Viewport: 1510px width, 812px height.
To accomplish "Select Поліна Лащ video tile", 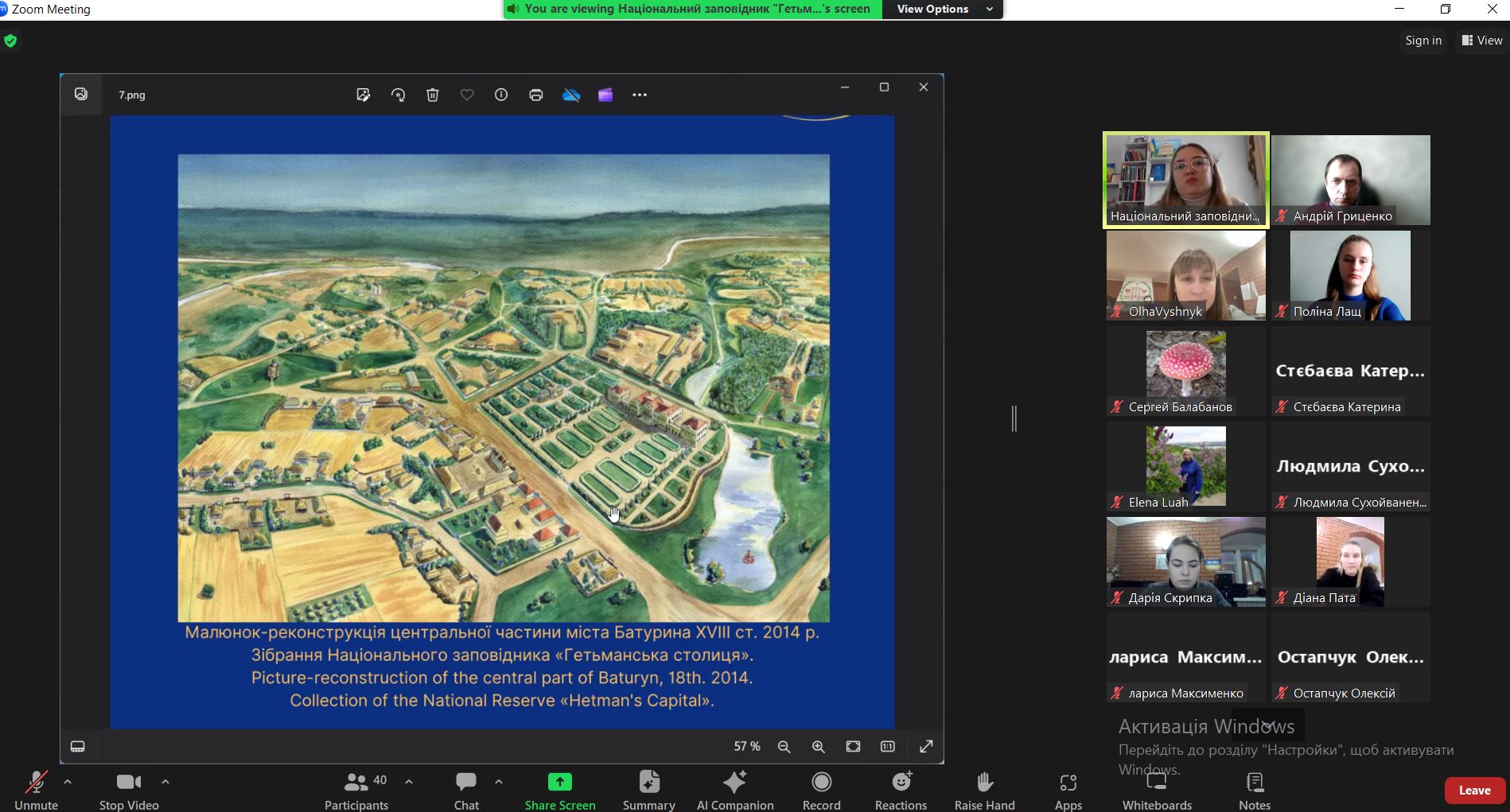I will point(1350,275).
